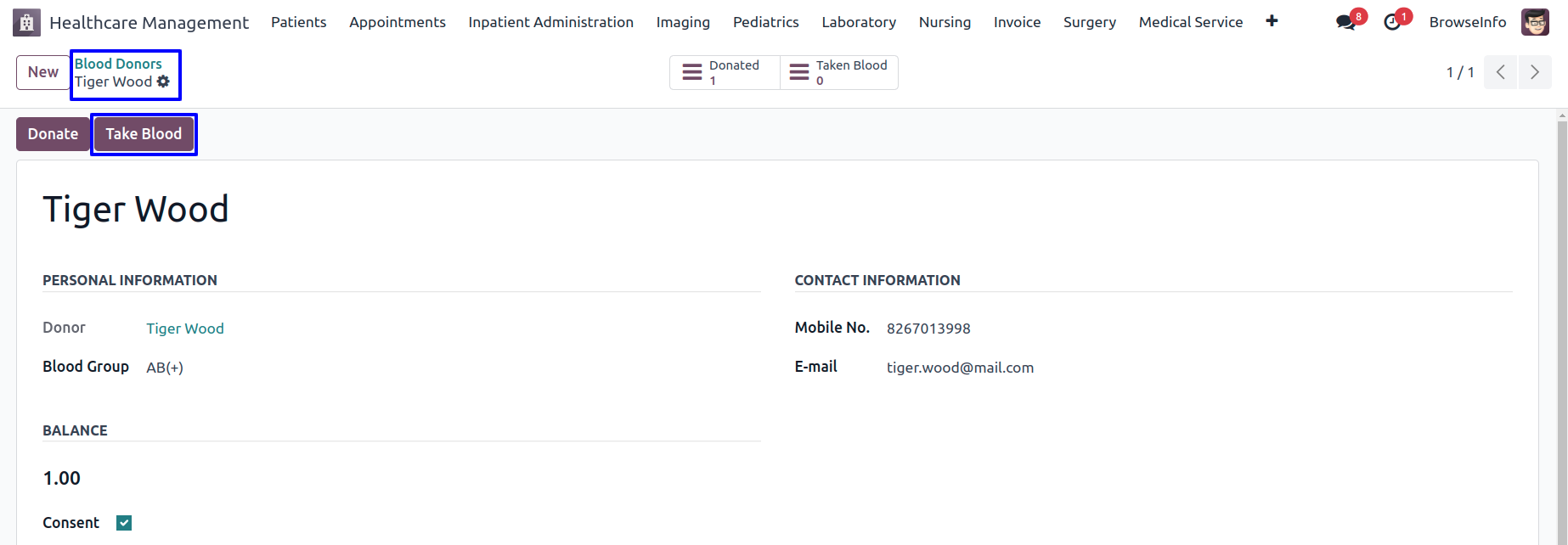This screenshot has width=1568, height=545.
Task: Open the Tiger Wood donor link
Action: click(x=185, y=329)
